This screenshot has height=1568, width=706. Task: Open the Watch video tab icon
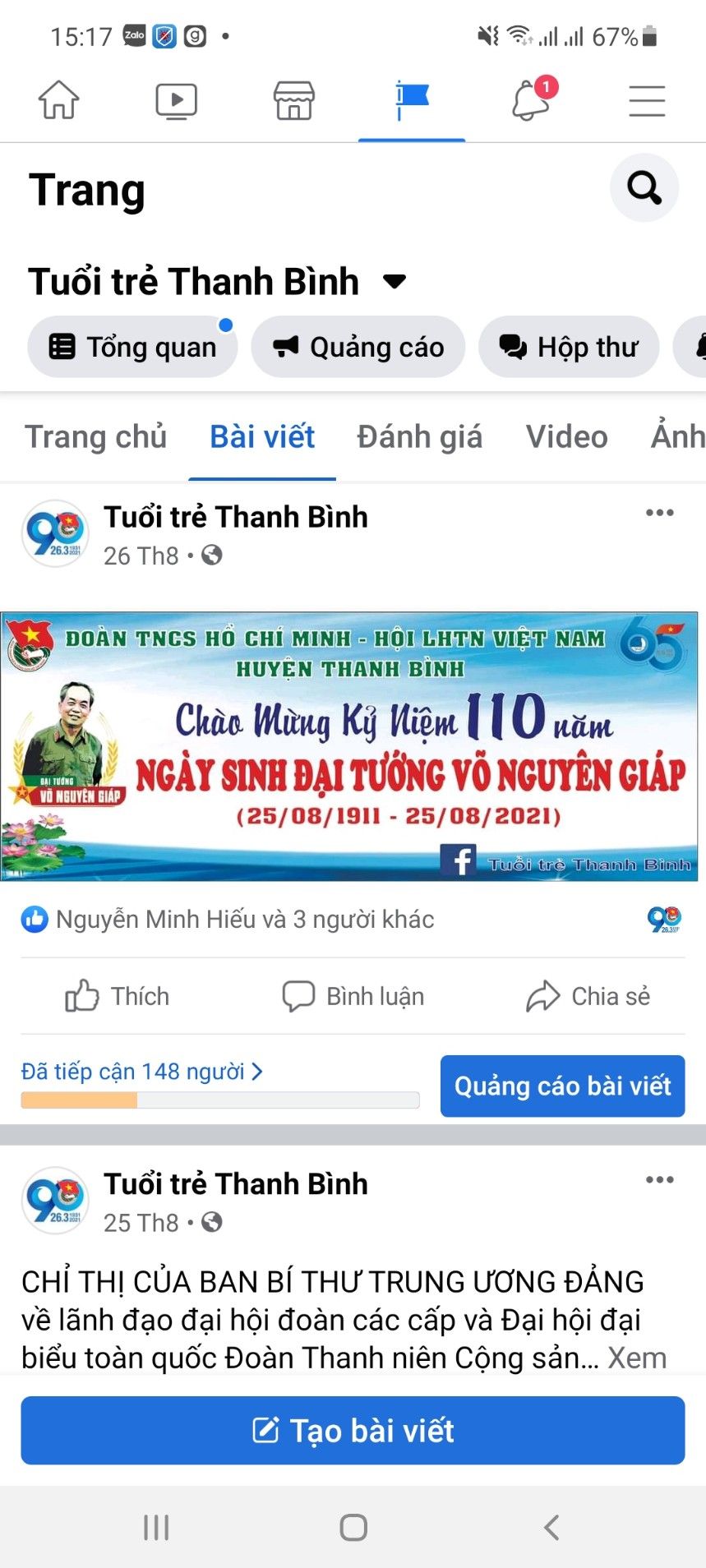tap(176, 101)
